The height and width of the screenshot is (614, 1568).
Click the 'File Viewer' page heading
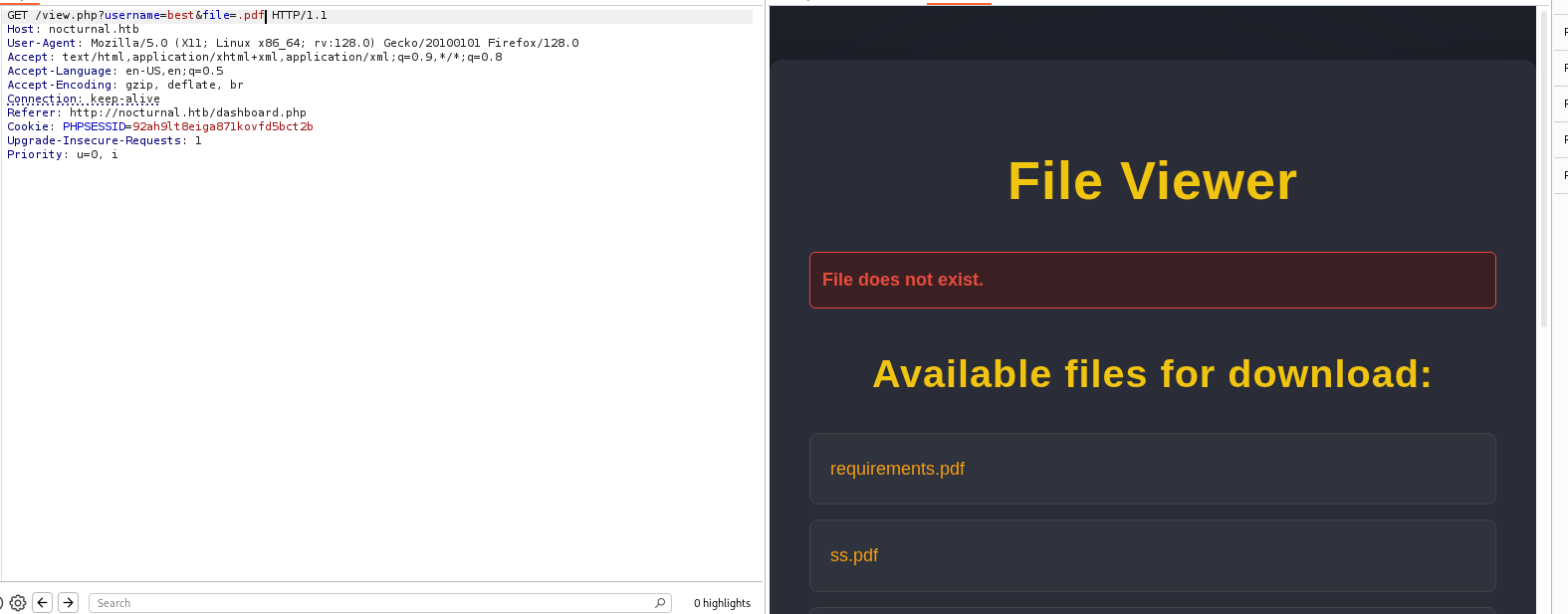point(1152,181)
